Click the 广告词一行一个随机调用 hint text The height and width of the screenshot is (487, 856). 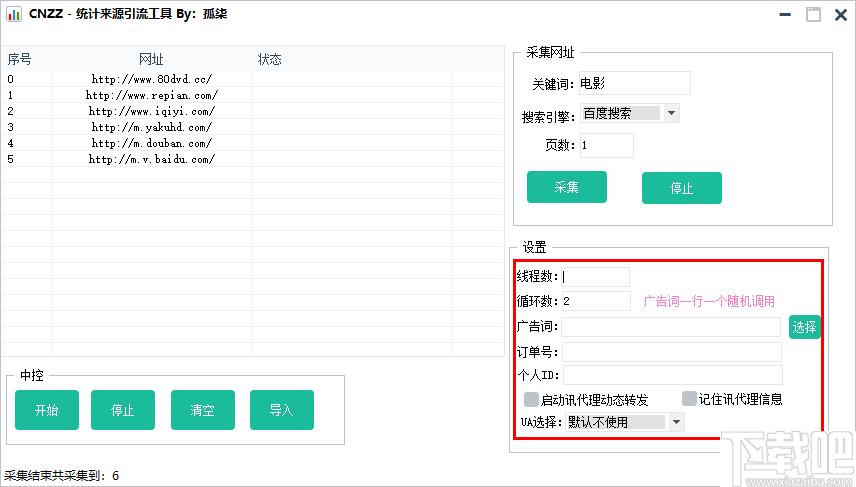click(x=709, y=301)
